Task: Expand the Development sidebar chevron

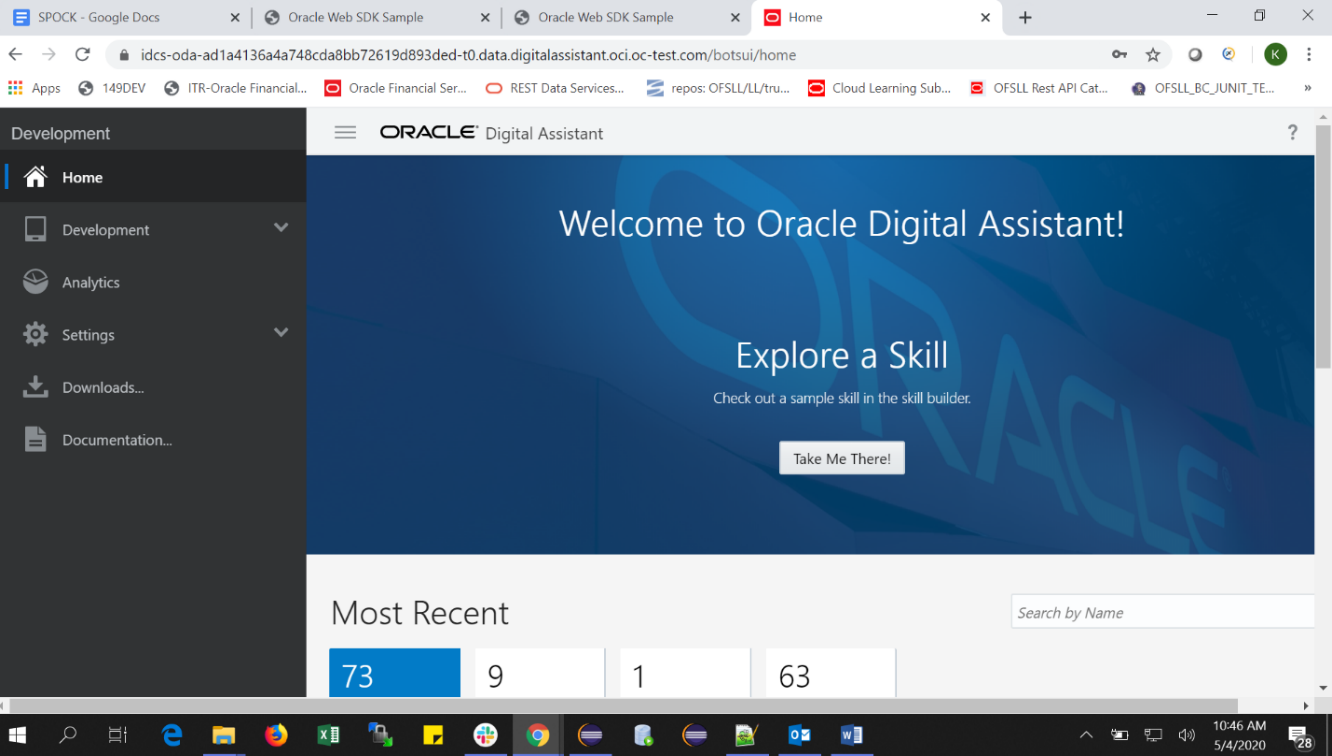Action: click(x=281, y=228)
